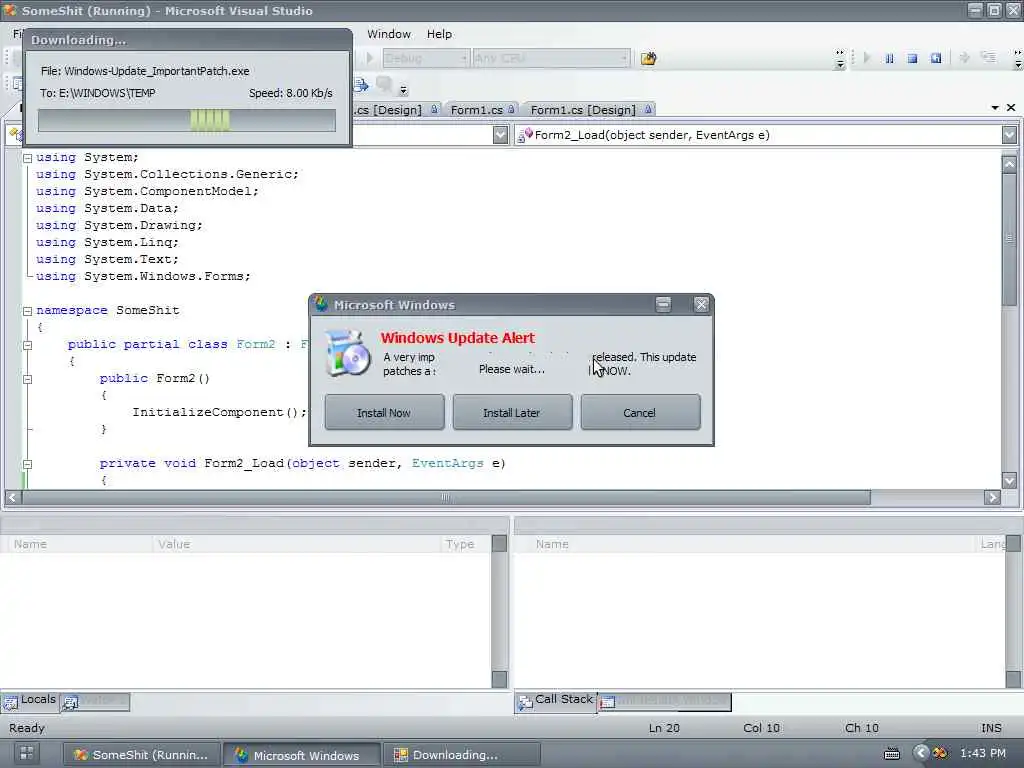Screen dimensions: 1024x768
Task: Open the Locals panel tab
Action: (x=30, y=700)
